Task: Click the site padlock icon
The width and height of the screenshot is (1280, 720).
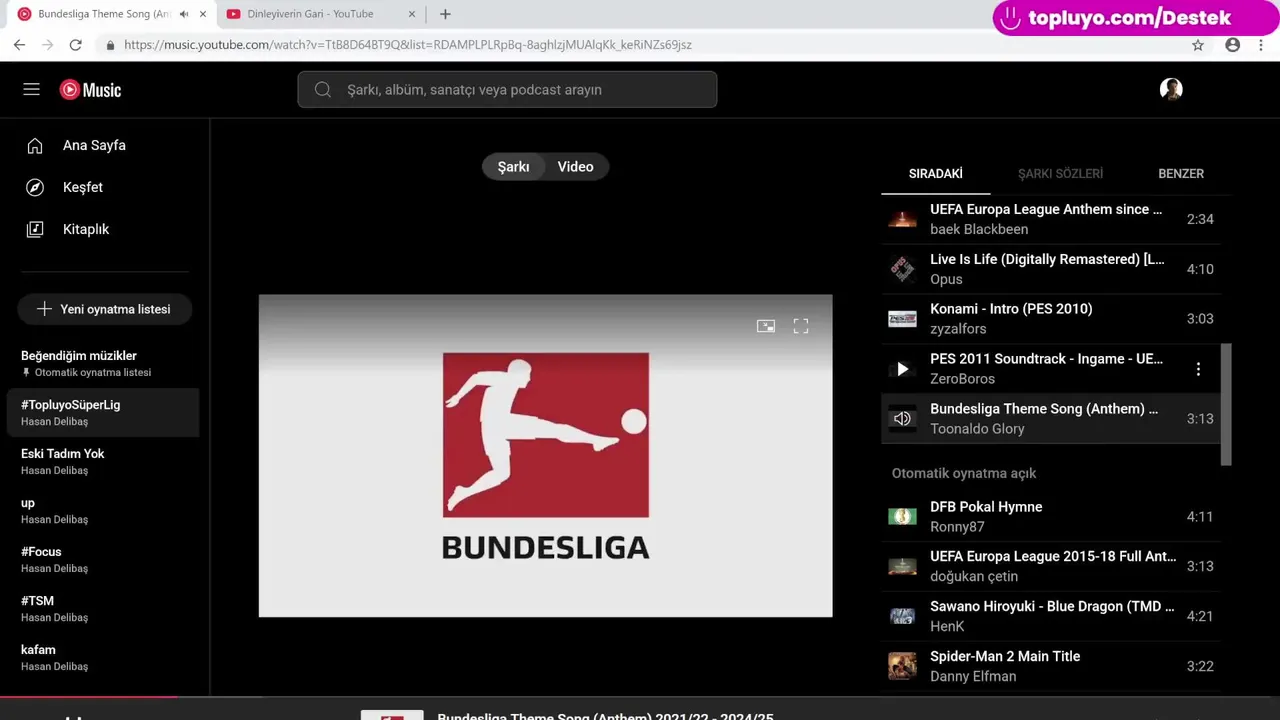Action: (x=110, y=45)
